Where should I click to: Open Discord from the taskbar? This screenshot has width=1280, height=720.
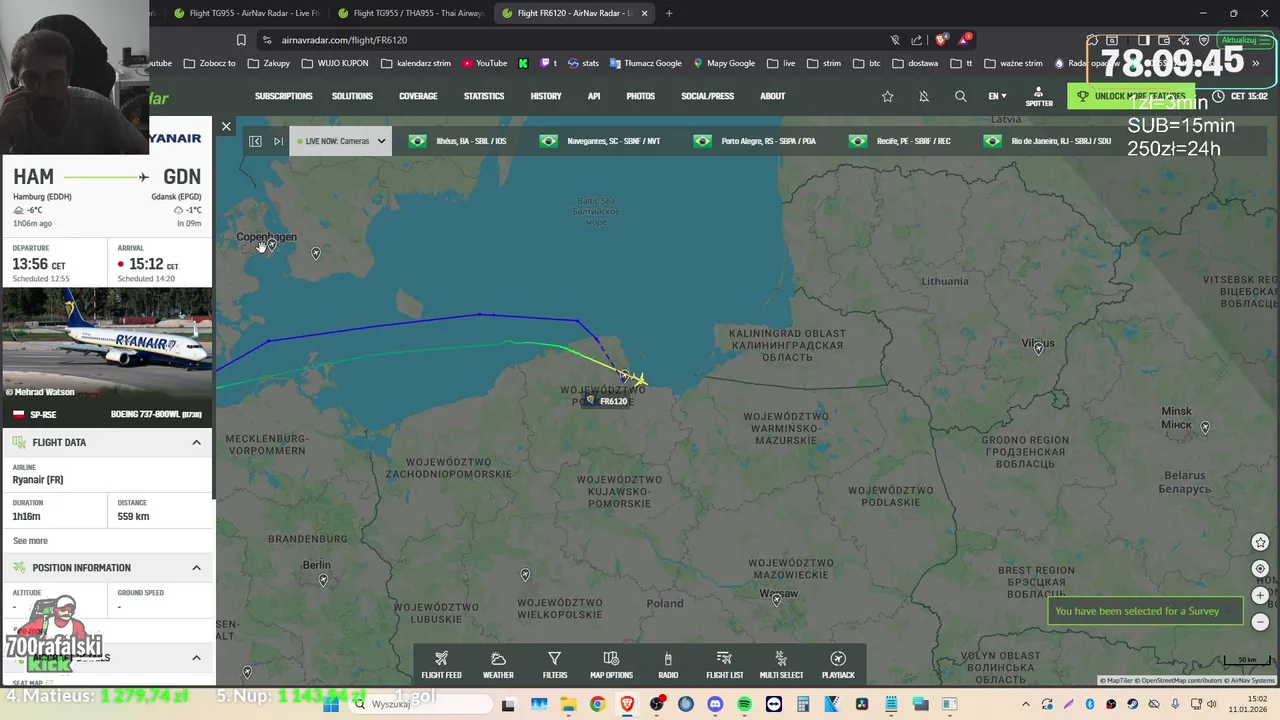tap(715, 704)
